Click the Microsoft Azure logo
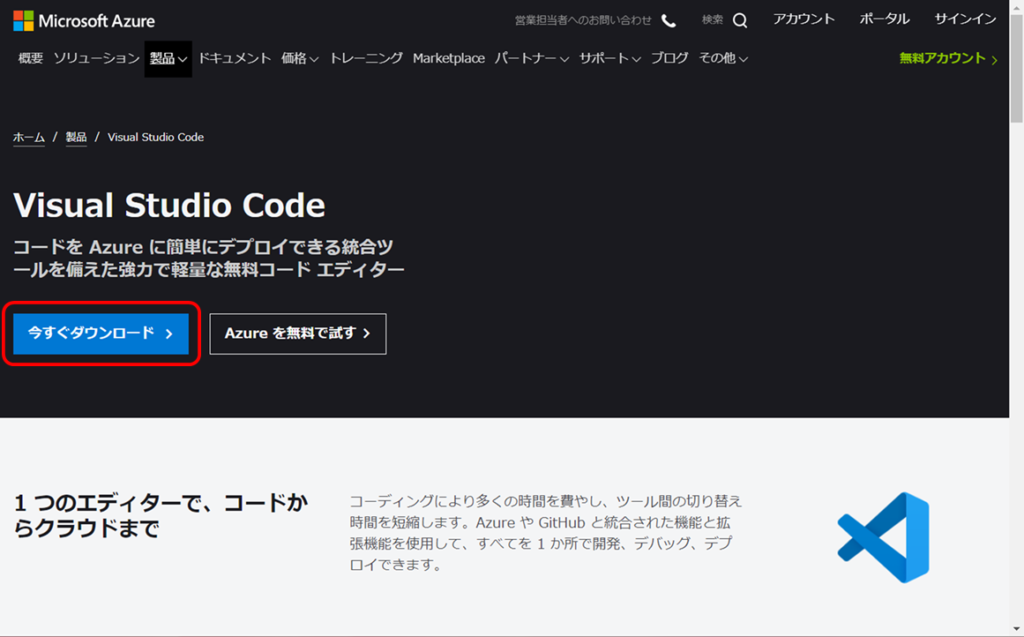The height and width of the screenshot is (637, 1024). point(84,21)
